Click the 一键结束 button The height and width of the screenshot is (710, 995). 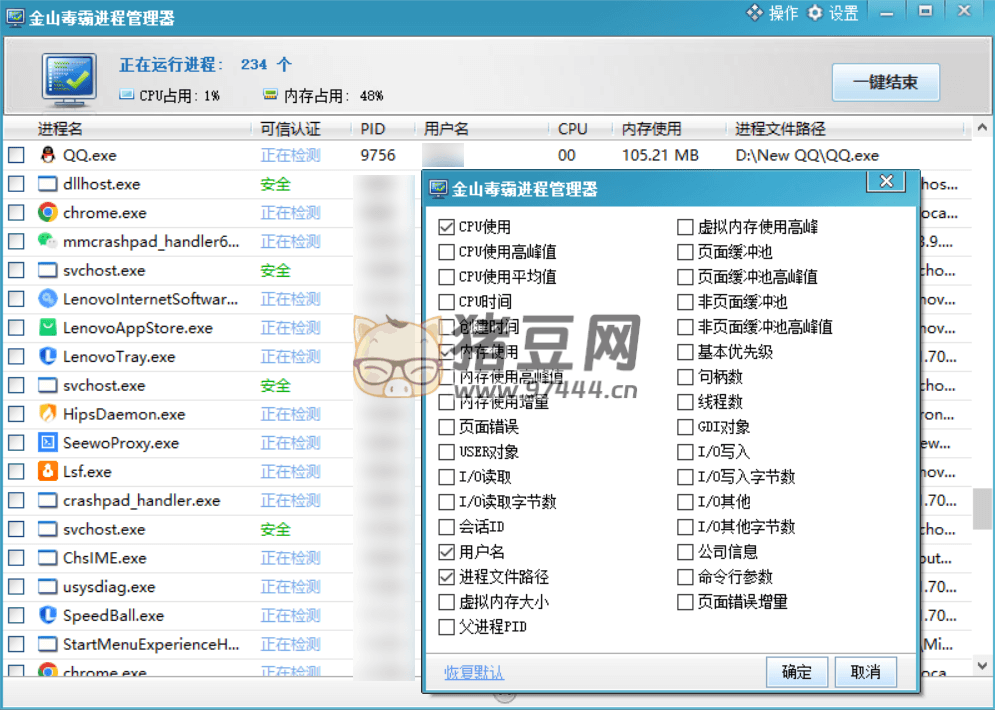[x=885, y=82]
